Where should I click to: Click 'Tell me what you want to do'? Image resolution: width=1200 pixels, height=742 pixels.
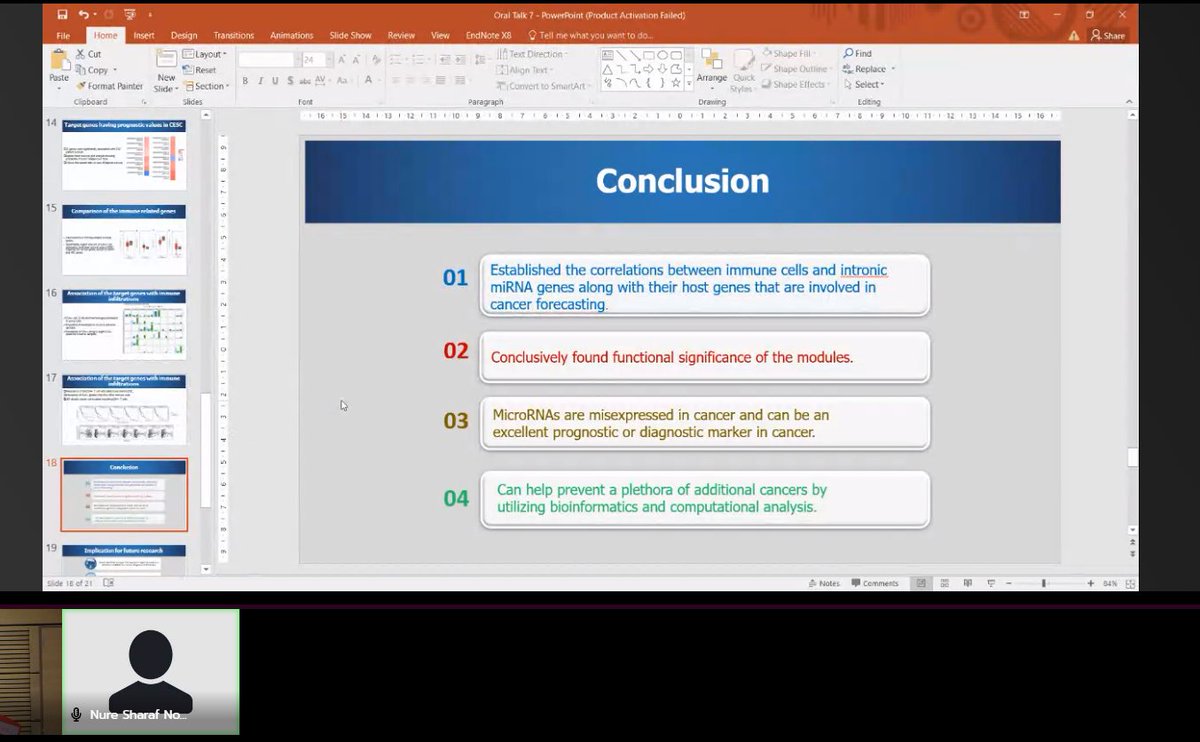click(590, 35)
